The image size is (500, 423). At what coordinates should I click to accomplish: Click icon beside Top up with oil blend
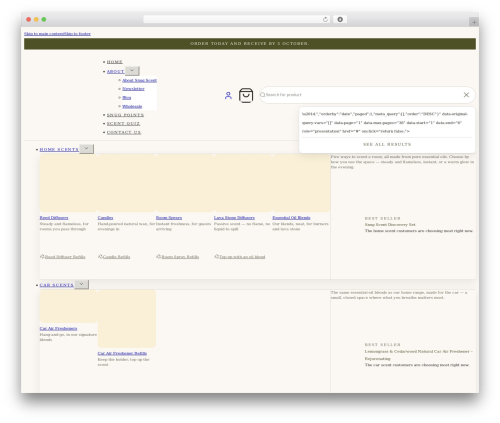(216, 256)
